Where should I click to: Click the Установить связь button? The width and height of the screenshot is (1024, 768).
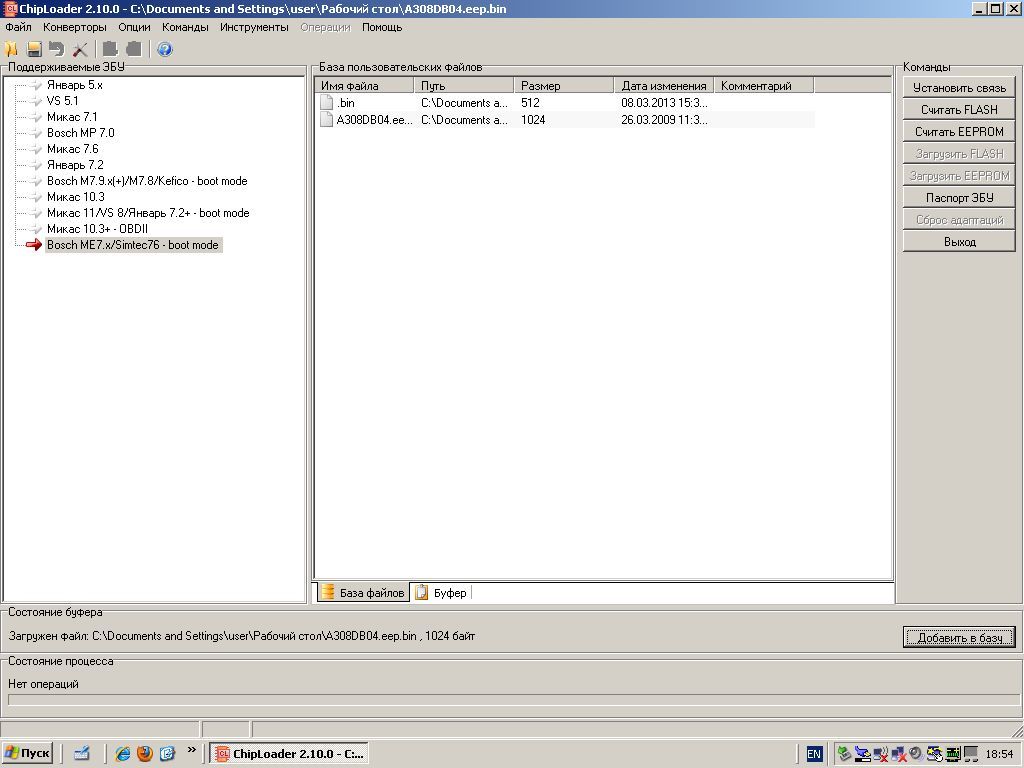pyautogui.click(x=959, y=88)
